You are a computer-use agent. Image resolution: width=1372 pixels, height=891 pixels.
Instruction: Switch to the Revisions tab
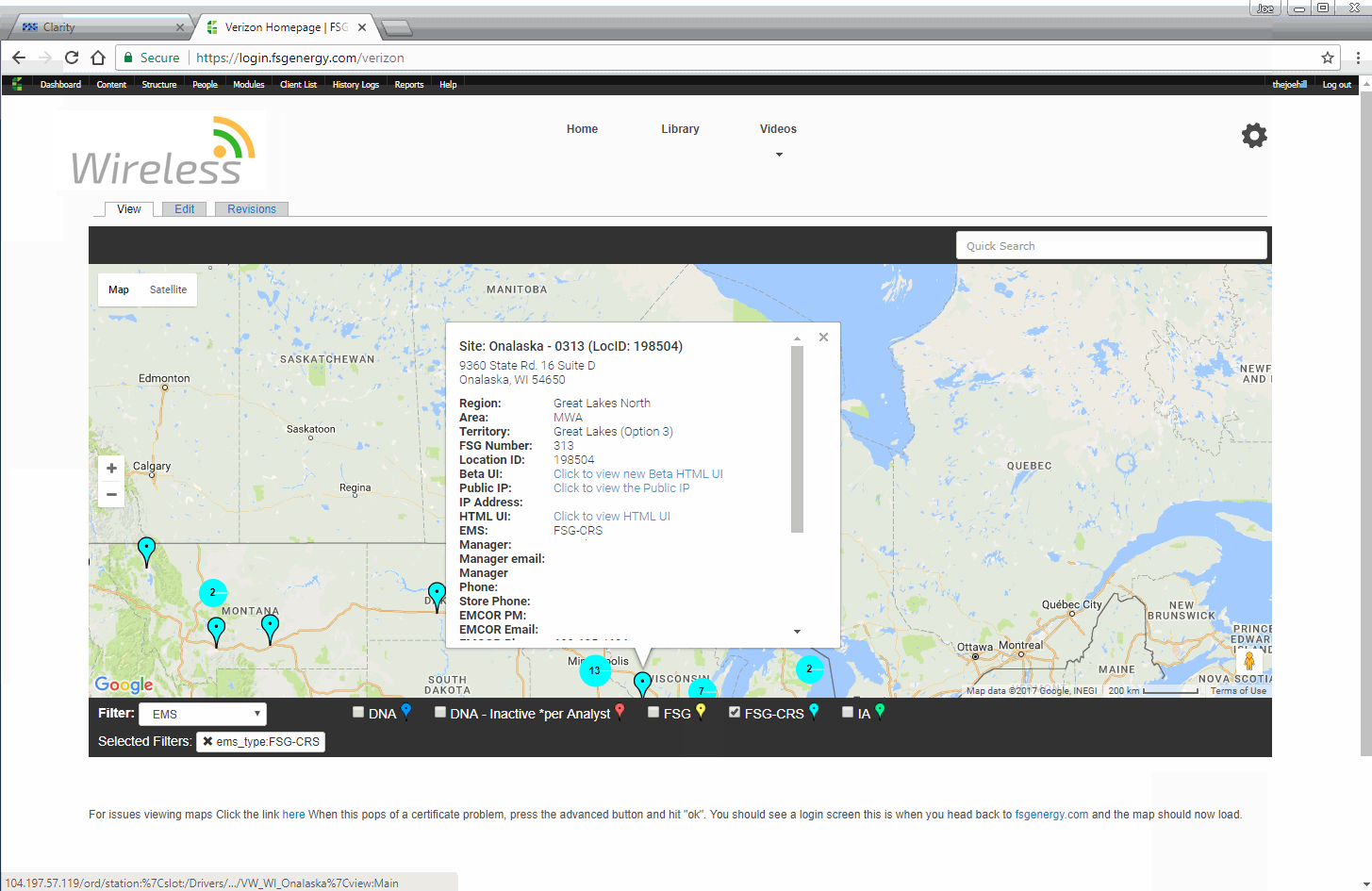click(x=251, y=209)
